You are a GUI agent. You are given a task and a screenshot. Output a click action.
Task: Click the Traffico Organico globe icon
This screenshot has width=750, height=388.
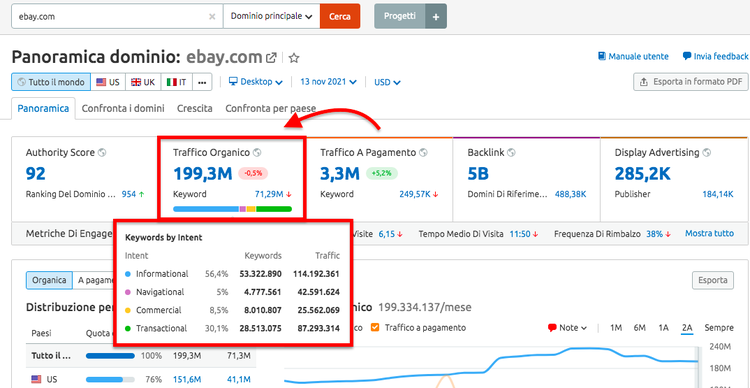click(257, 153)
